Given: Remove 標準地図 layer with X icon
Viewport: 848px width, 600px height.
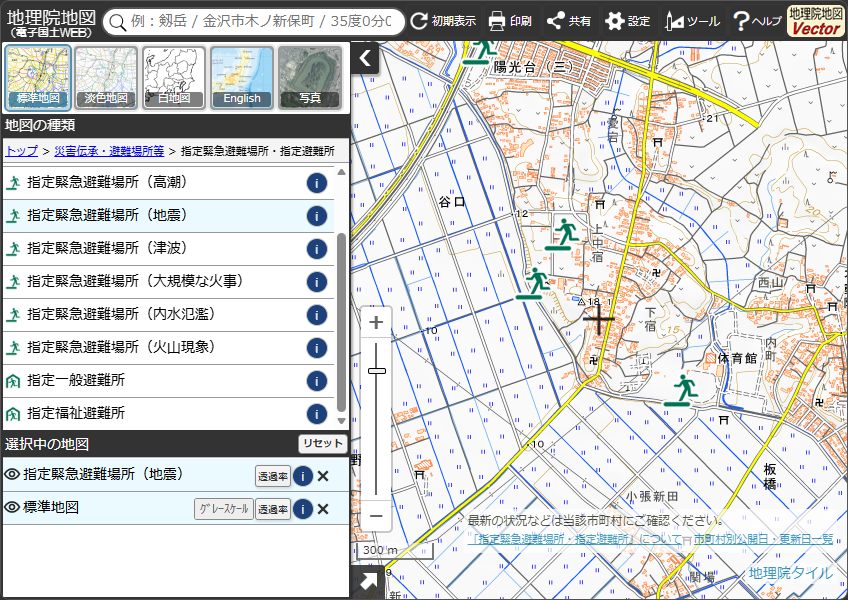Looking at the screenshot, I should coord(323,509).
